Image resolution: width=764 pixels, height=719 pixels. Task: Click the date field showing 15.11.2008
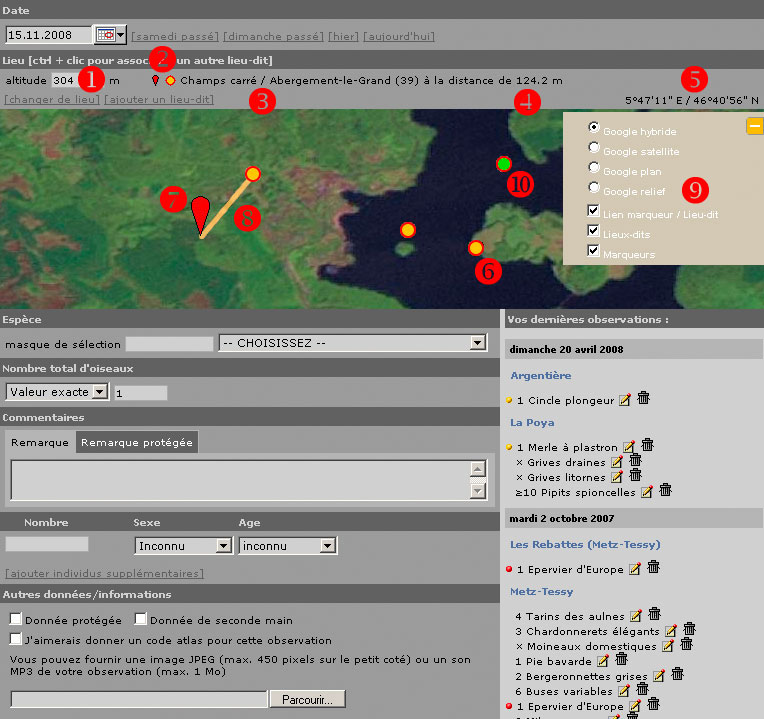coord(48,35)
